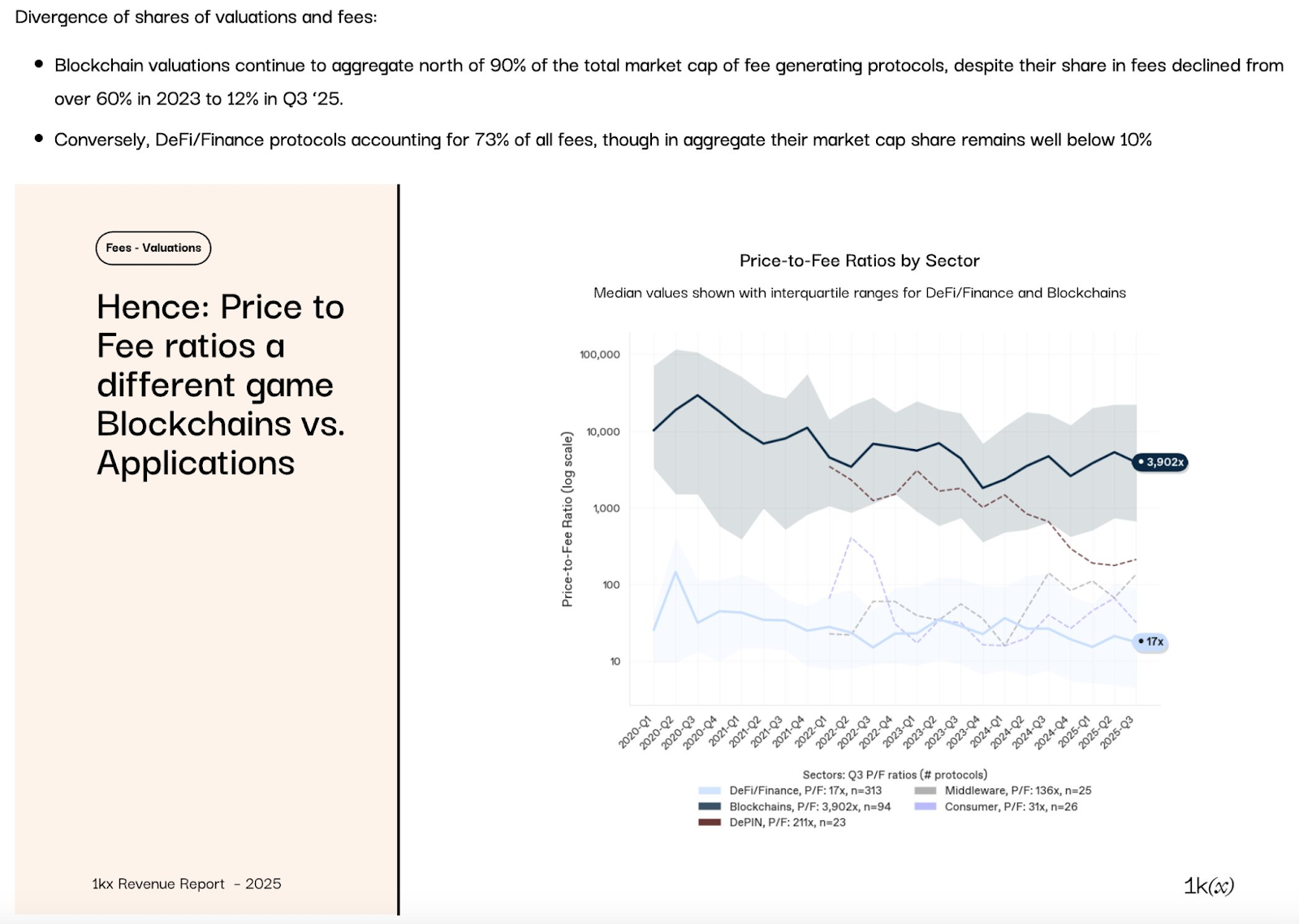Click the Price-to-Fee Ratios by Sector title
The width and height of the screenshot is (1299, 924).
(x=859, y=261)
